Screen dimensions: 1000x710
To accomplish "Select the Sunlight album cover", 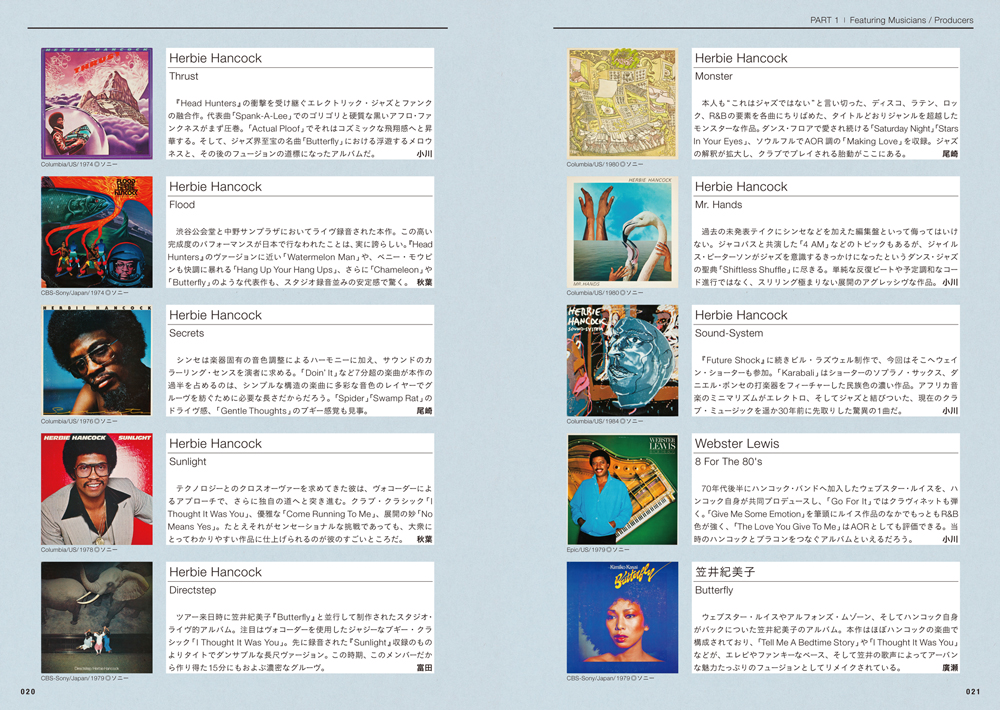I will coord(97,489).
